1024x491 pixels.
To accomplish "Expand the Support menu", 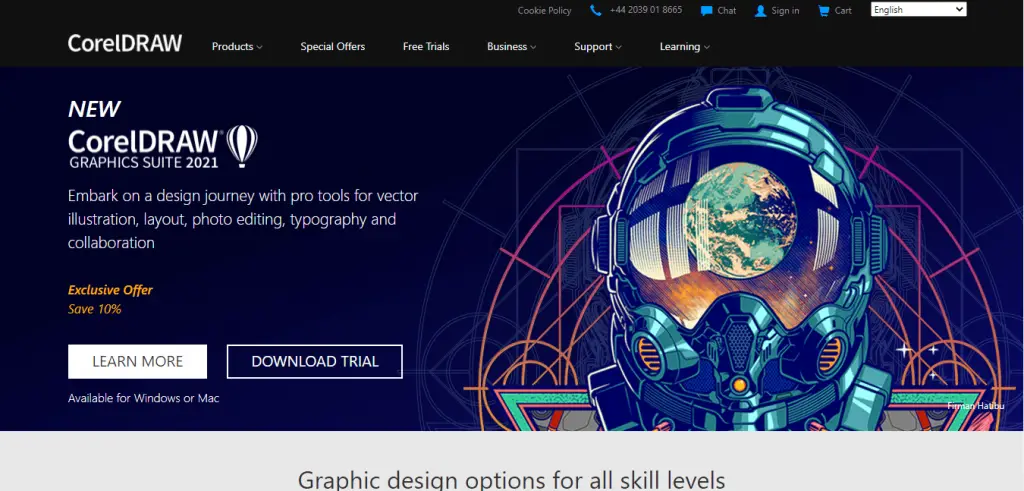I will [598, 46].
